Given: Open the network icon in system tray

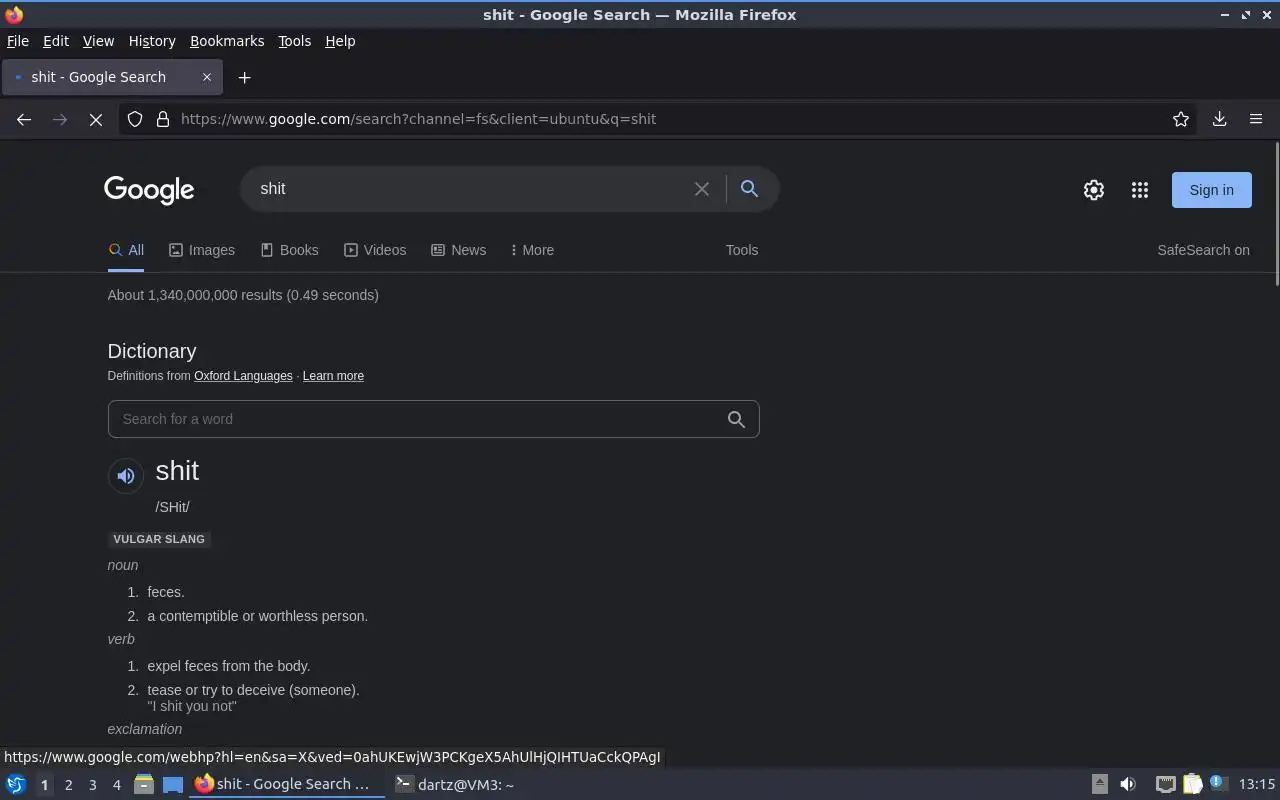Looking at the screenshot, I should click(x=1165, y=784).
